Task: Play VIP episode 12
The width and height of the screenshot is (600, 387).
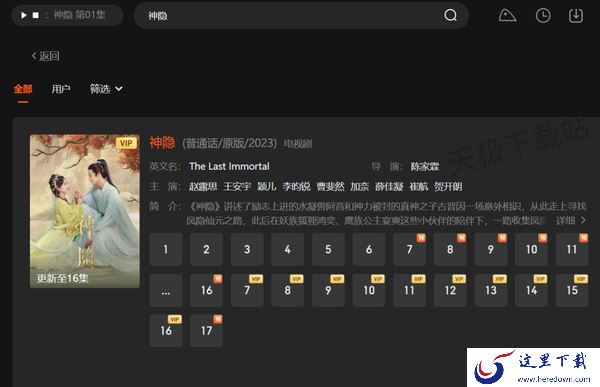Action: [450, 290]
